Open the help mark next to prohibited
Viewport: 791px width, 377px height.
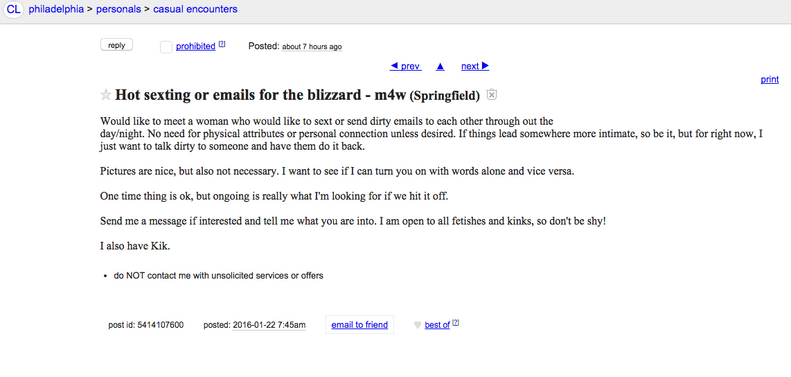pos(221,44)
